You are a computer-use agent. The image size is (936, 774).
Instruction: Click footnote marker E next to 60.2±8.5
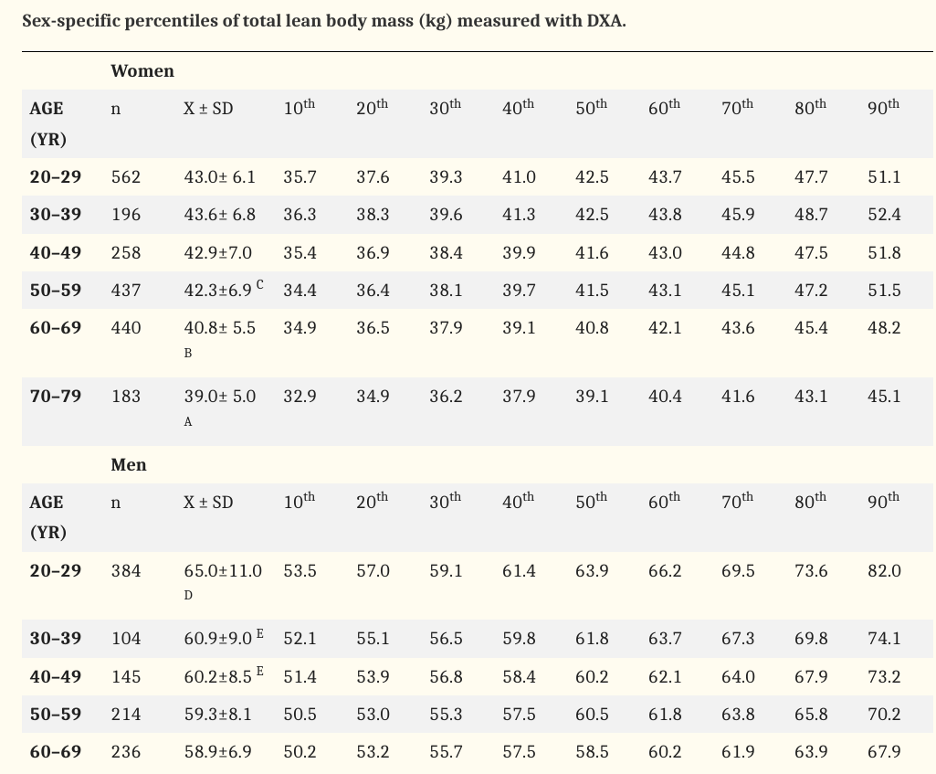pos(260,671)
